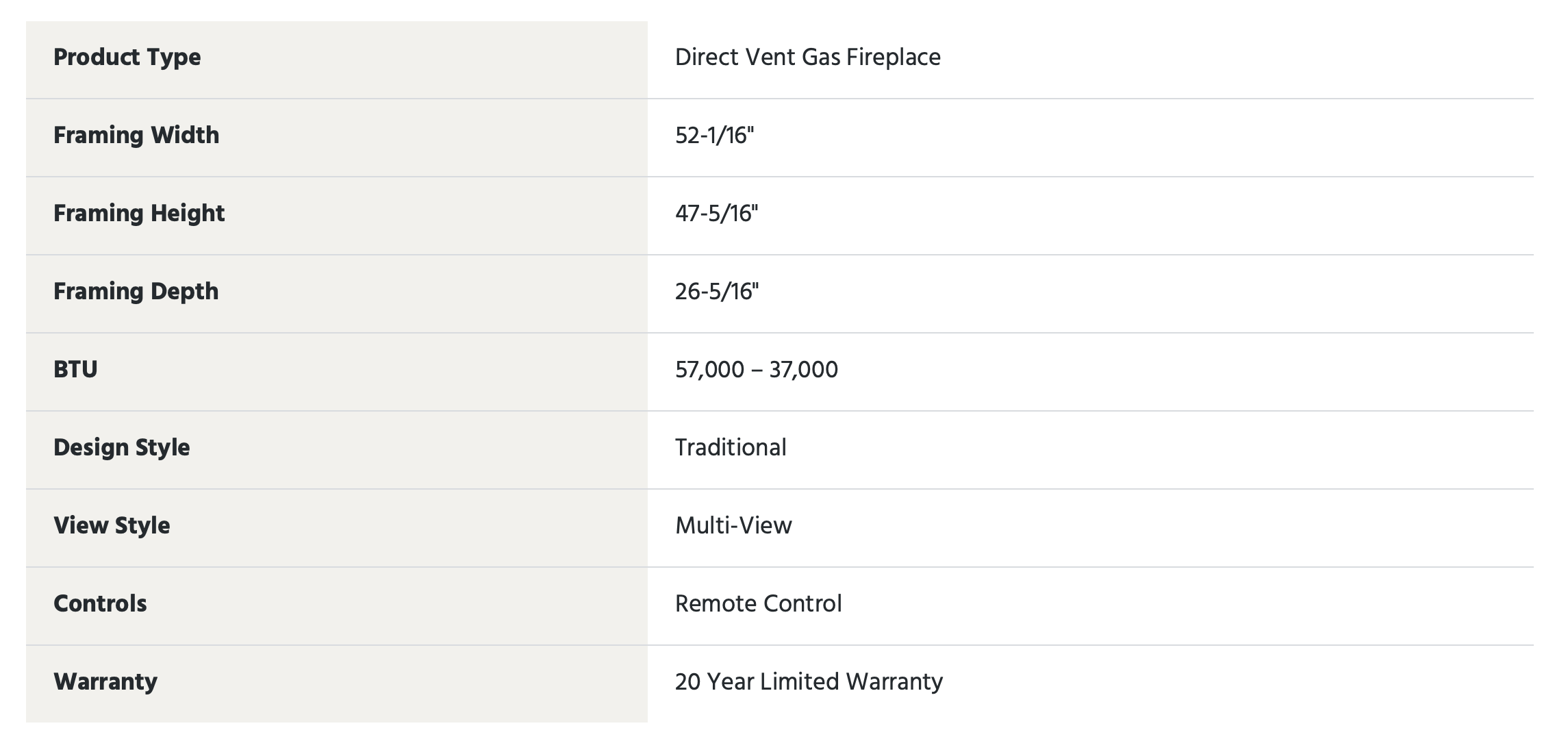1568x741 pixels.
Task: Click the Controls row label
Action: (100, 604)
